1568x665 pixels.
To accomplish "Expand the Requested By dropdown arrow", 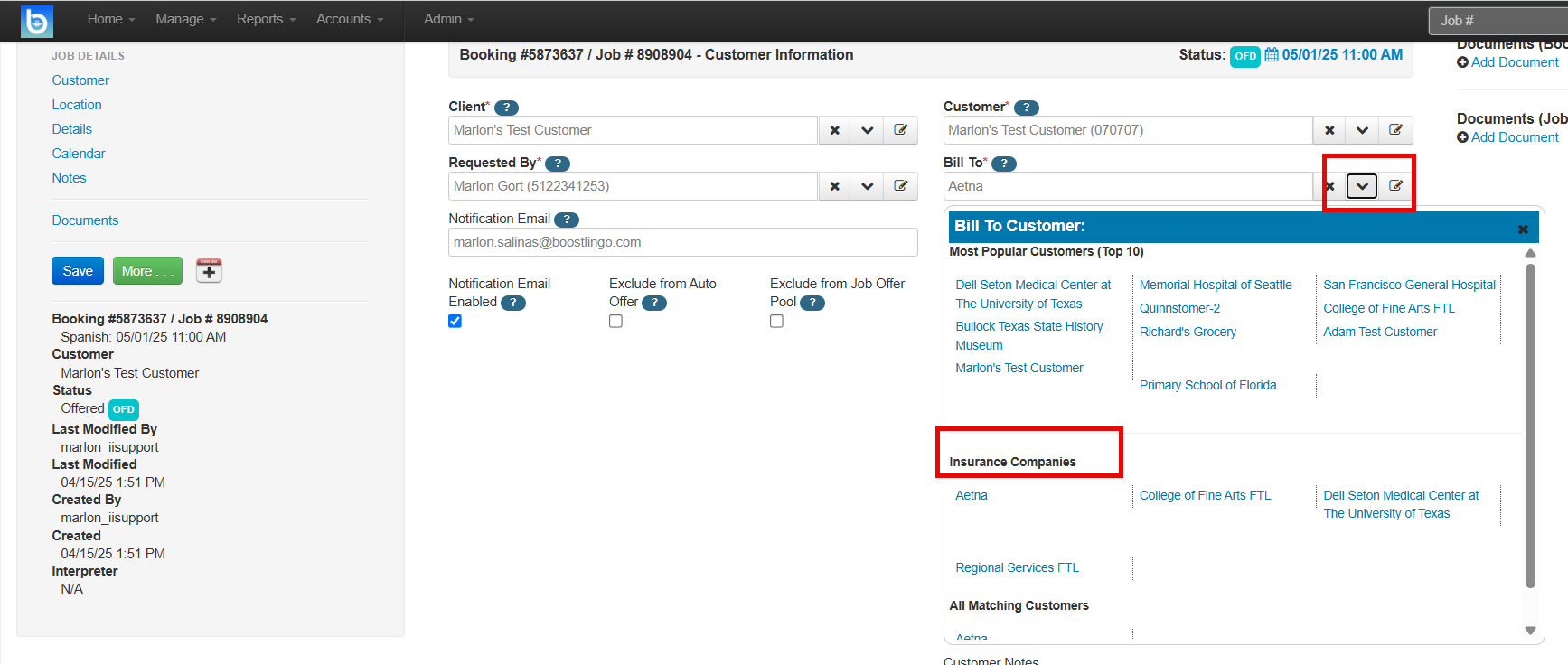I will tap(868, 186).
